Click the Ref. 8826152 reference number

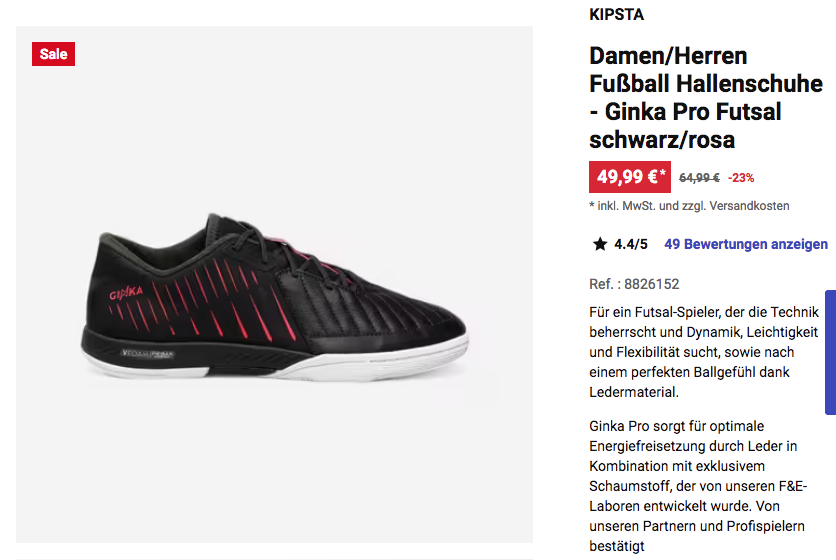pos(634,284)
